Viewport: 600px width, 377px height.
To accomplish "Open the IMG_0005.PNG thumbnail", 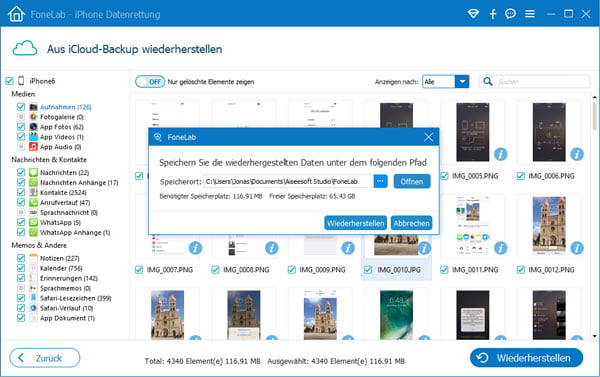I will pos(473,132).
